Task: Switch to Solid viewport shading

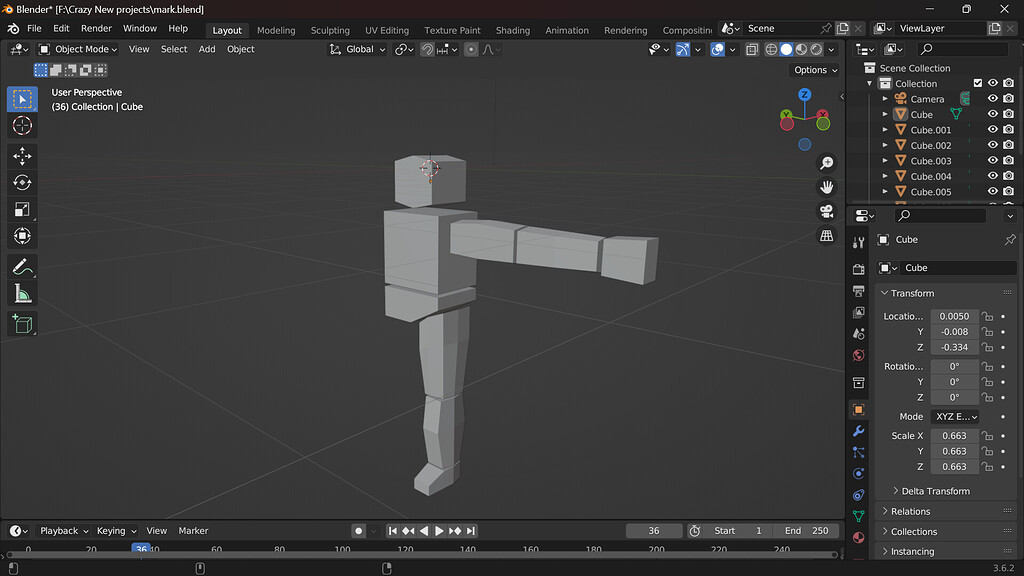Action: tap(786, 49)
